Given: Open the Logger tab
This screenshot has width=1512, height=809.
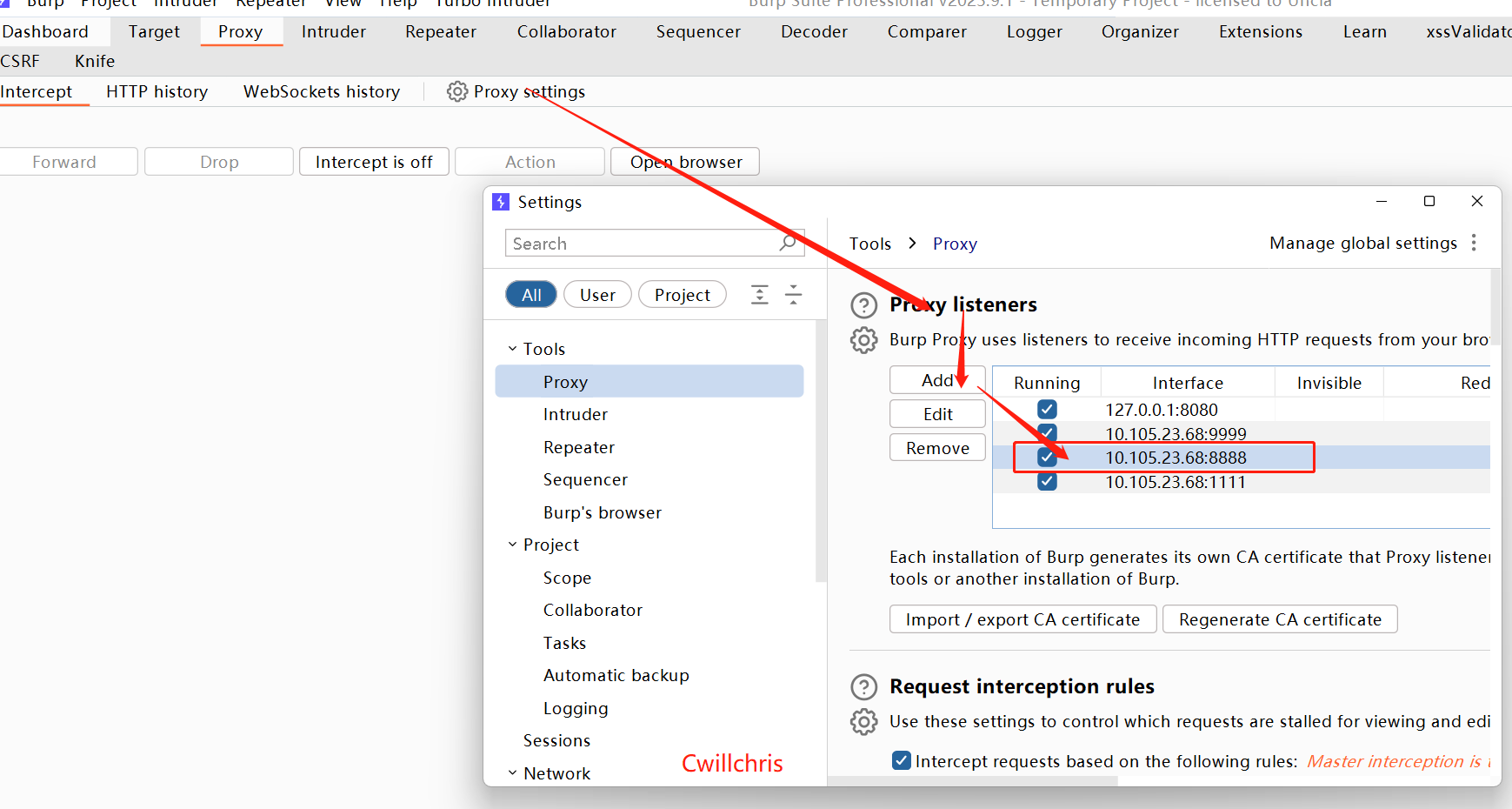Looking at the screenshot, I should [1035, 32].
